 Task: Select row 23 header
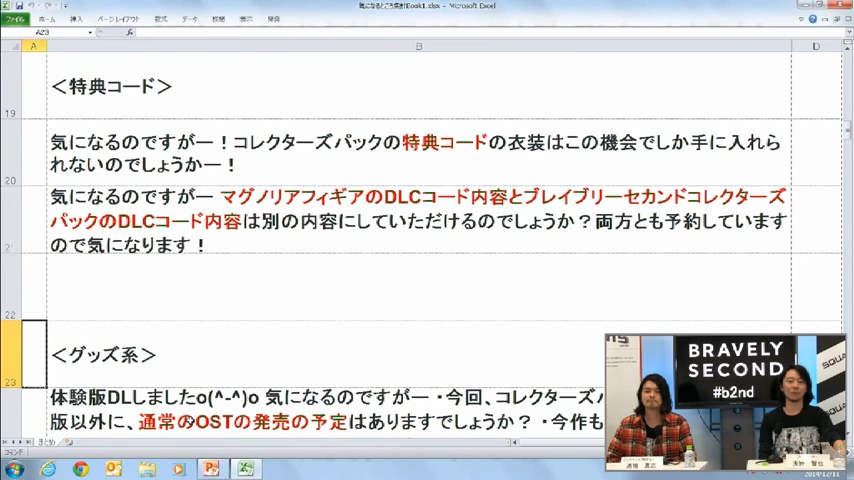[10, 354]
